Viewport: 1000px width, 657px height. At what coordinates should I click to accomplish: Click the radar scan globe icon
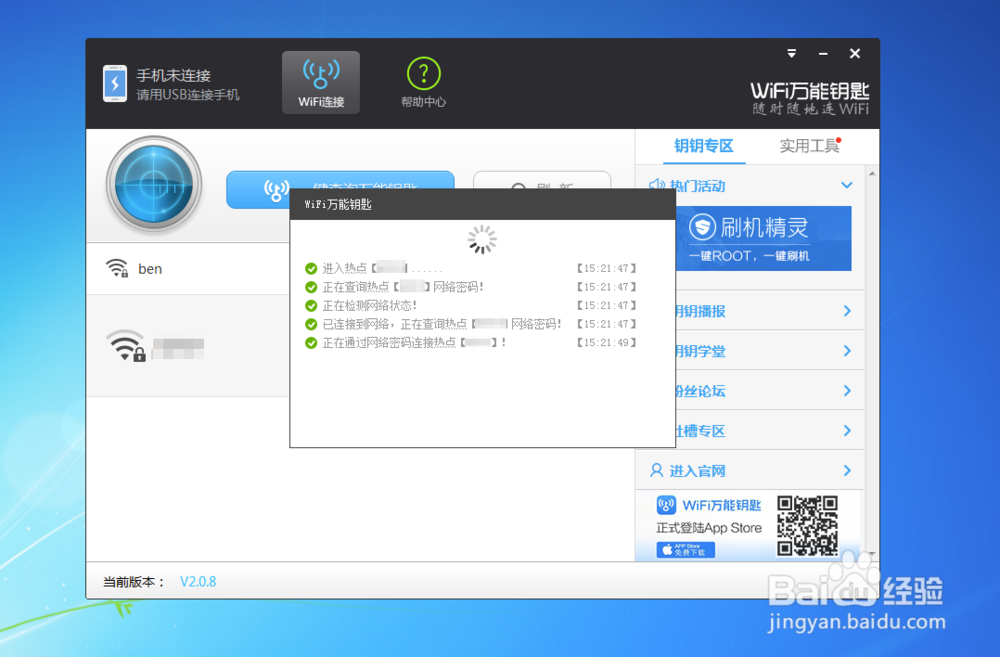154,184
